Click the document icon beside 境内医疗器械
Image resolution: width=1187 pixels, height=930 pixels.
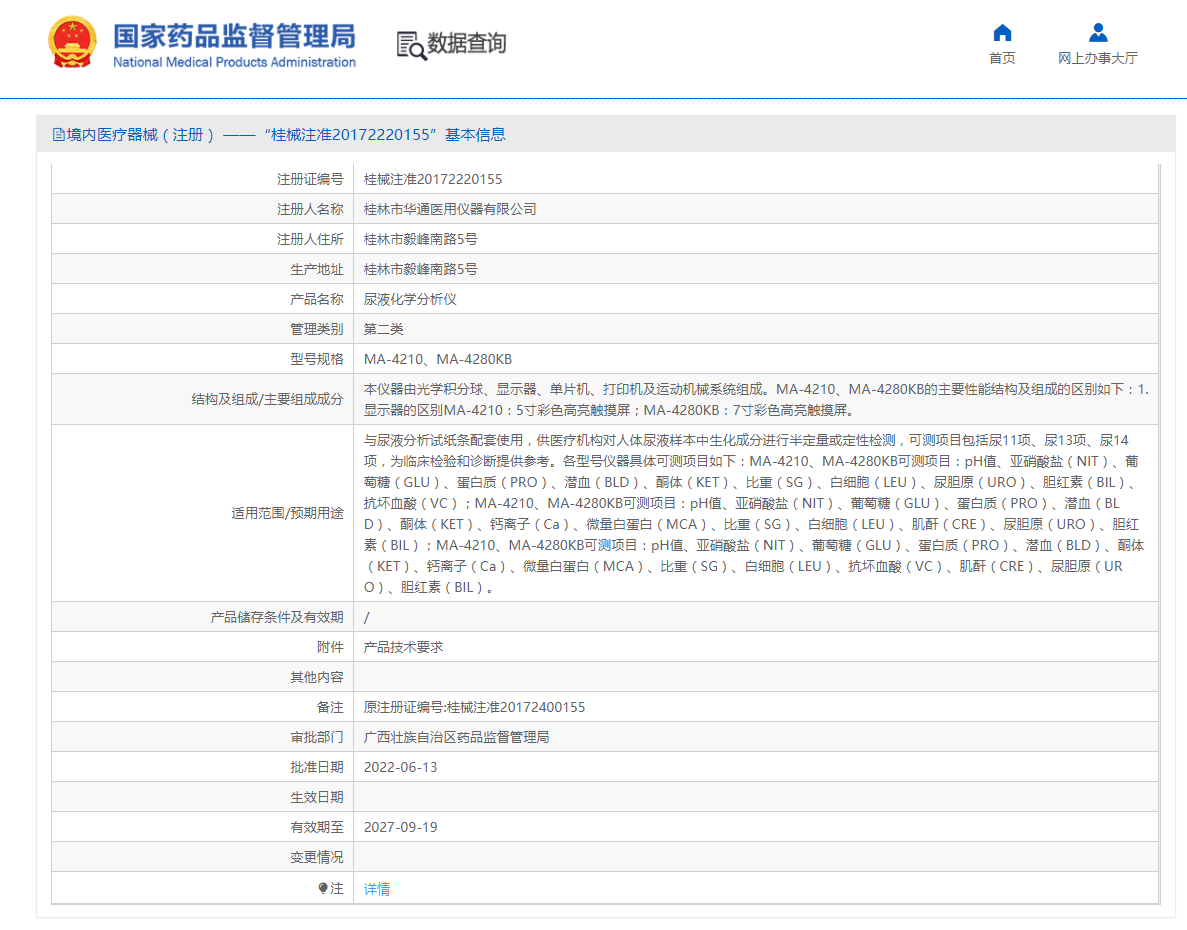click(x=58, y=135)
